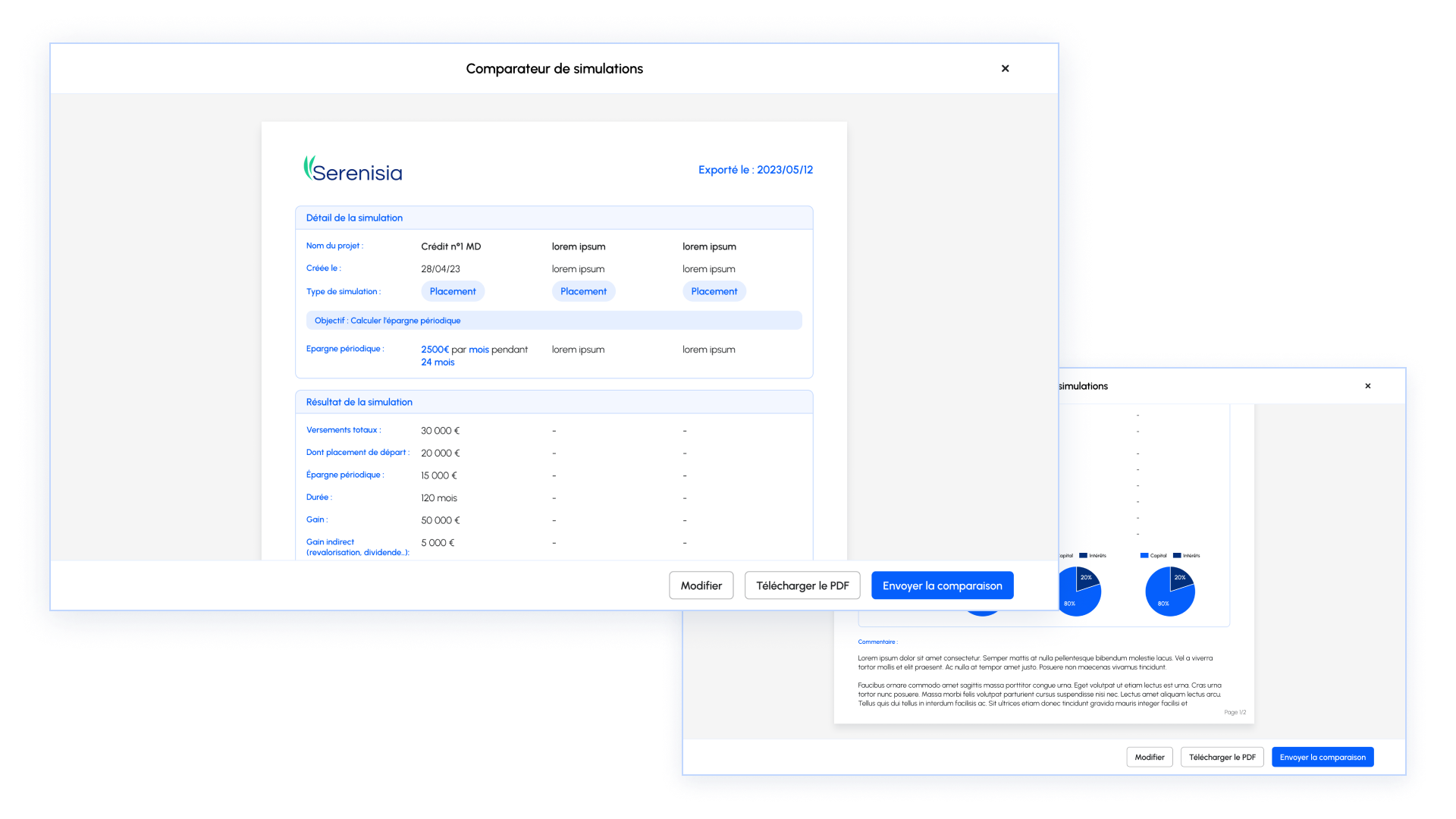Viewport: 1456px width, 819px height.
Task: Click the Gain indirect label
Action: point(357,547)
